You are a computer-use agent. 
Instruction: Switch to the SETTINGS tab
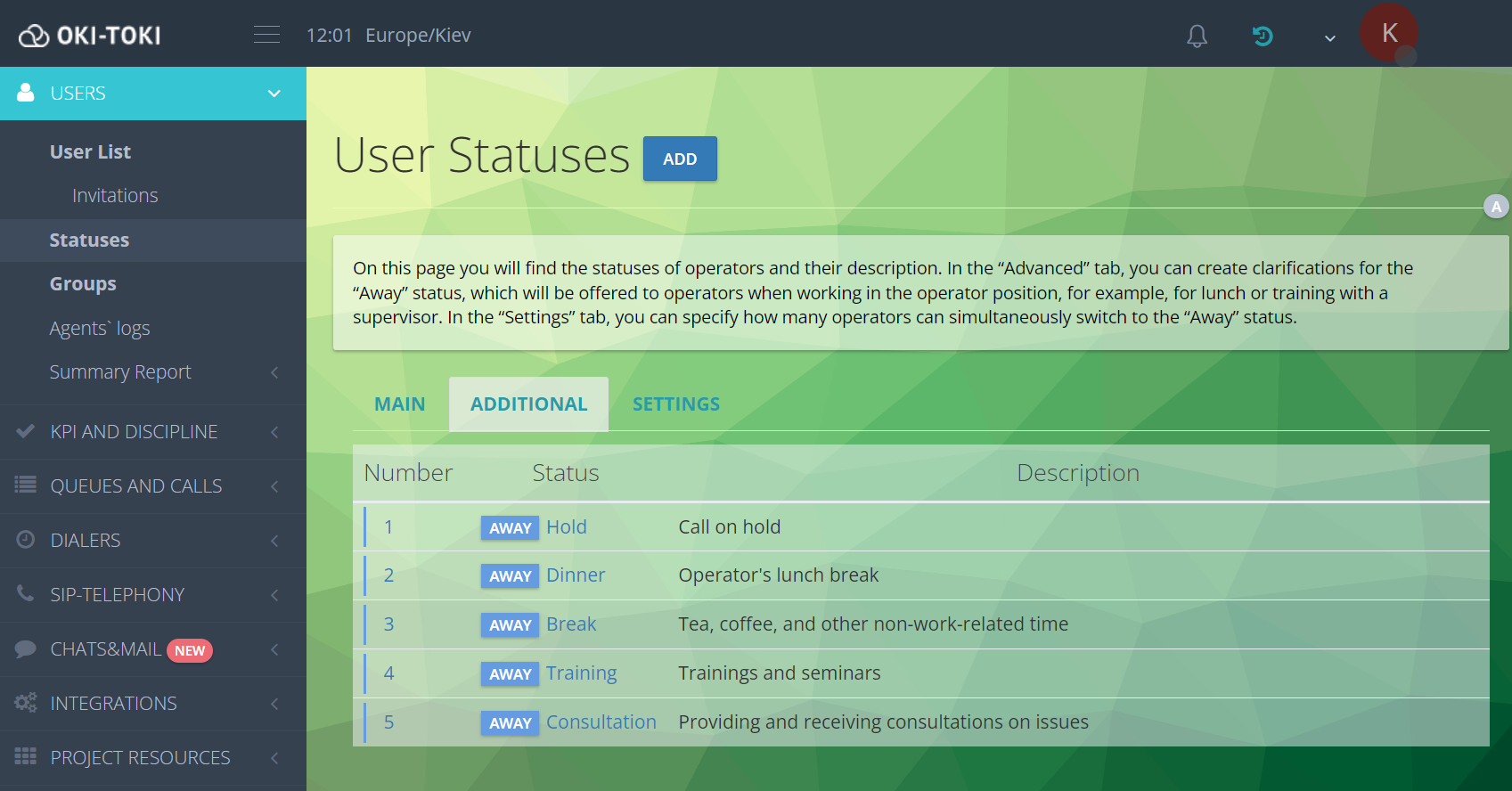point(675,404)
